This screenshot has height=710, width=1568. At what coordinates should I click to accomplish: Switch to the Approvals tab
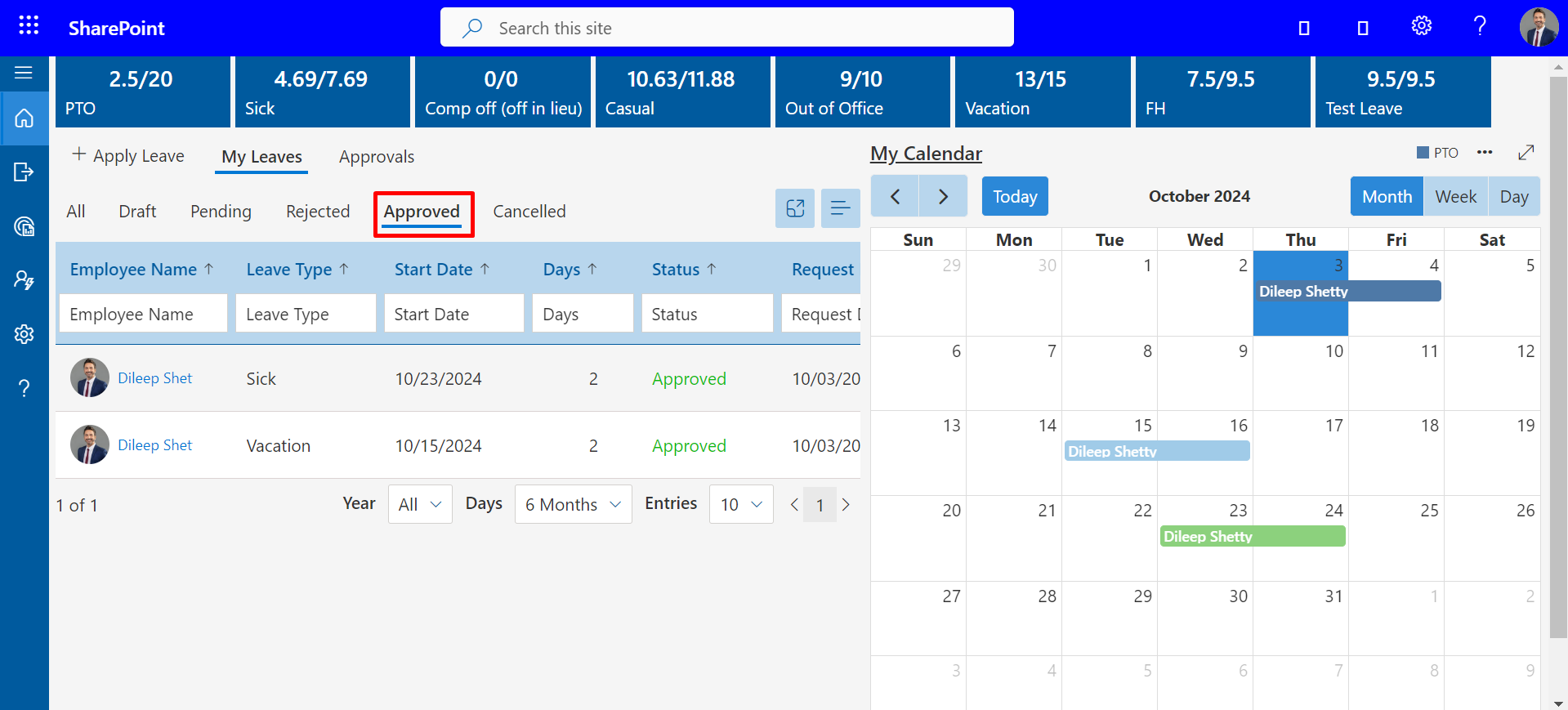(x=377, y=156)
